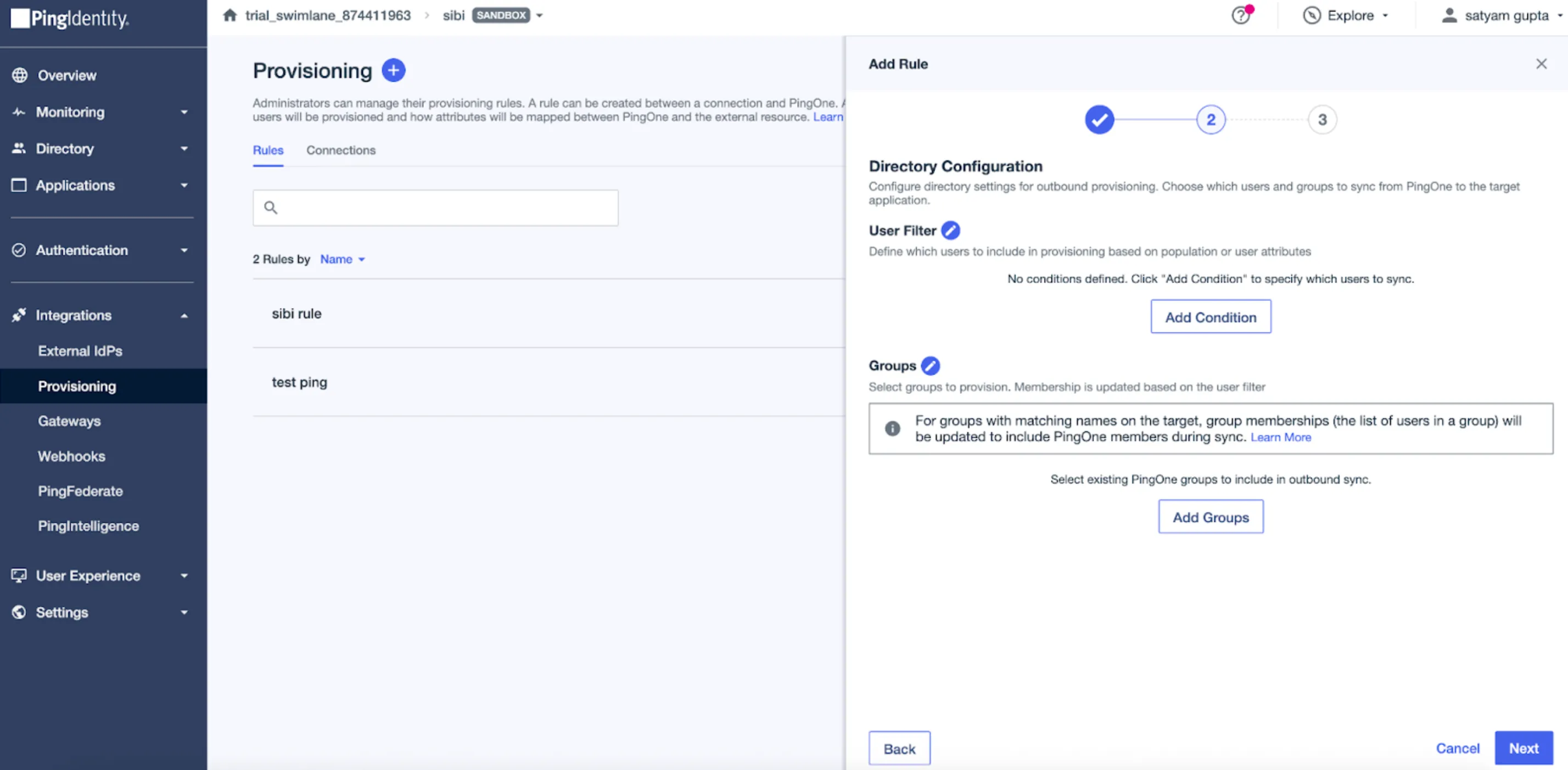This screenshot has height=770, width=1568.
Task: Click the home icon in breadcrumb
Action: [x=229, y=15]
